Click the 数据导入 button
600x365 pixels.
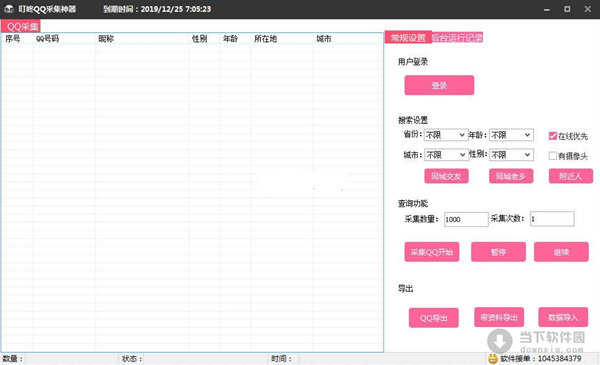563,317
